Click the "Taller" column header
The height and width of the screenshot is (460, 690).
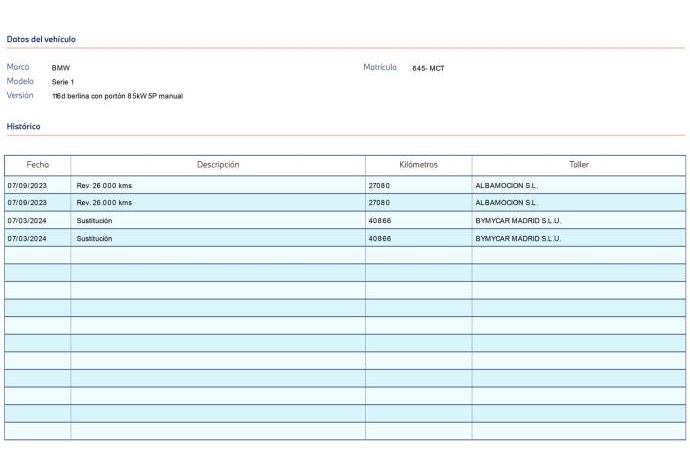point(578,164)
